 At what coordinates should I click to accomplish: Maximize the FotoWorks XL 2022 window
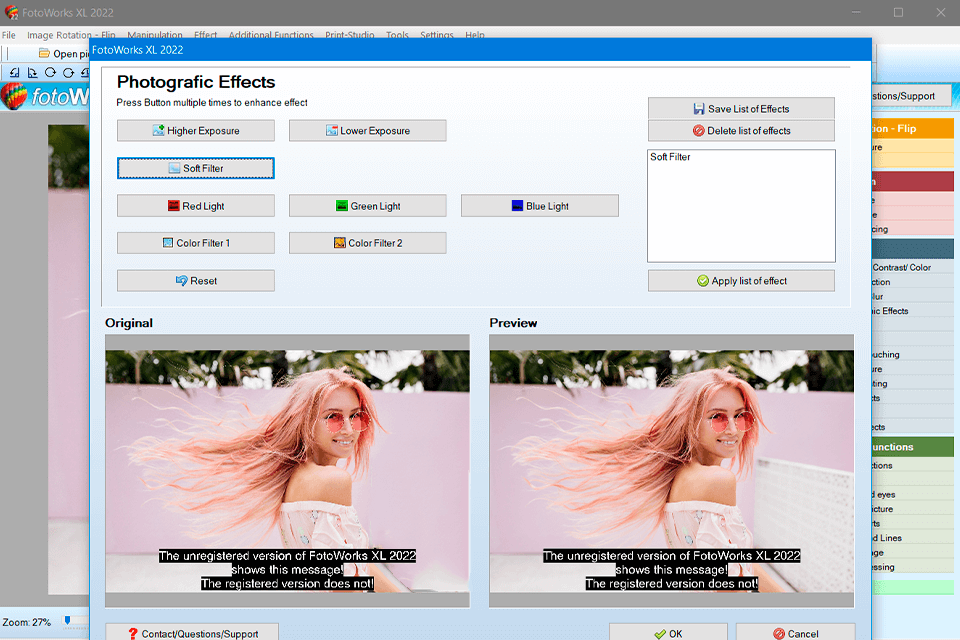[898, 12]
